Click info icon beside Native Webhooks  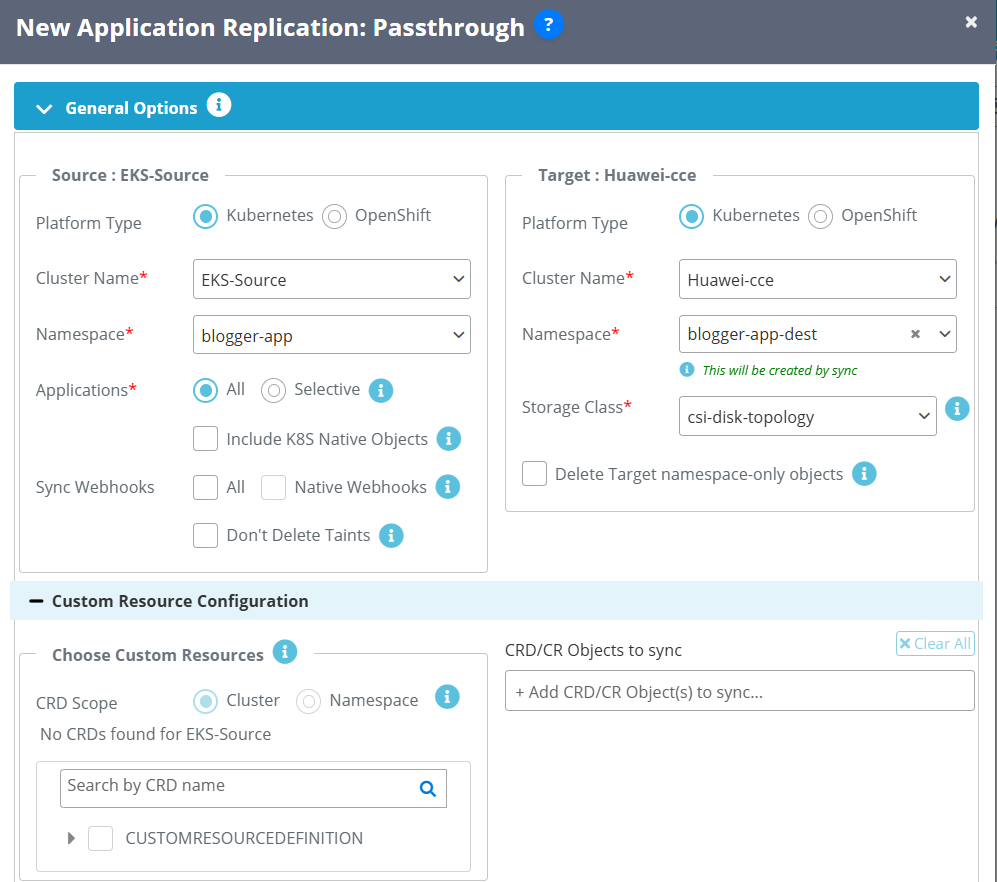click(x=448, y=487)
